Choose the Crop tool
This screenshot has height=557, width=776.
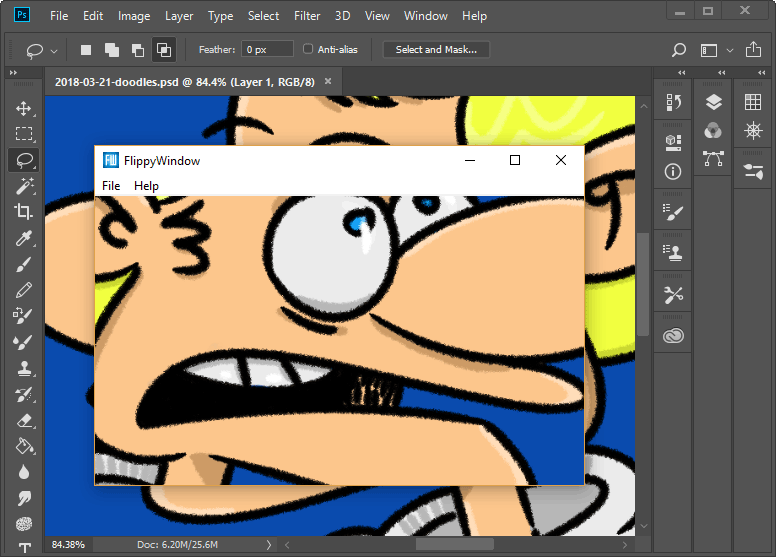coord(24,212)
